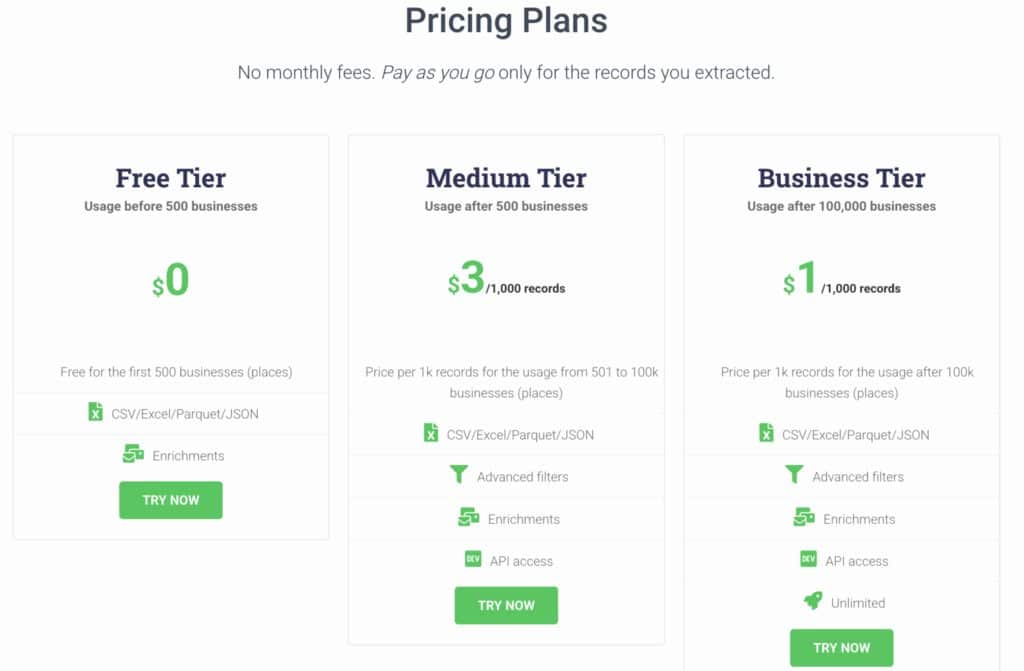Viewport: 1024px width, 671px height.
Task: Click the Pricing Plans page title
Action: pyautogui.click(x=506, y=20)
